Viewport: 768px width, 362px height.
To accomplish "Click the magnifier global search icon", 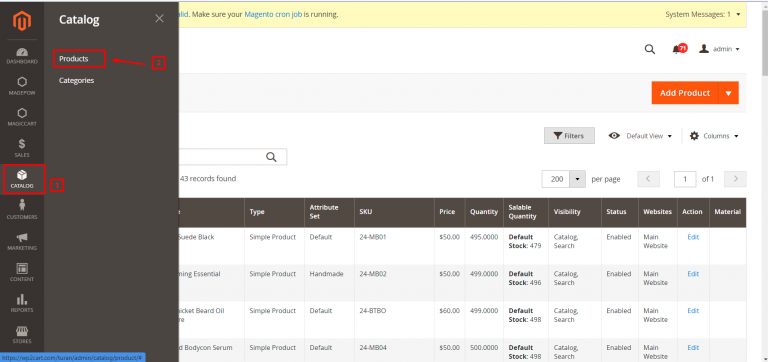I will tap(649, 49).
